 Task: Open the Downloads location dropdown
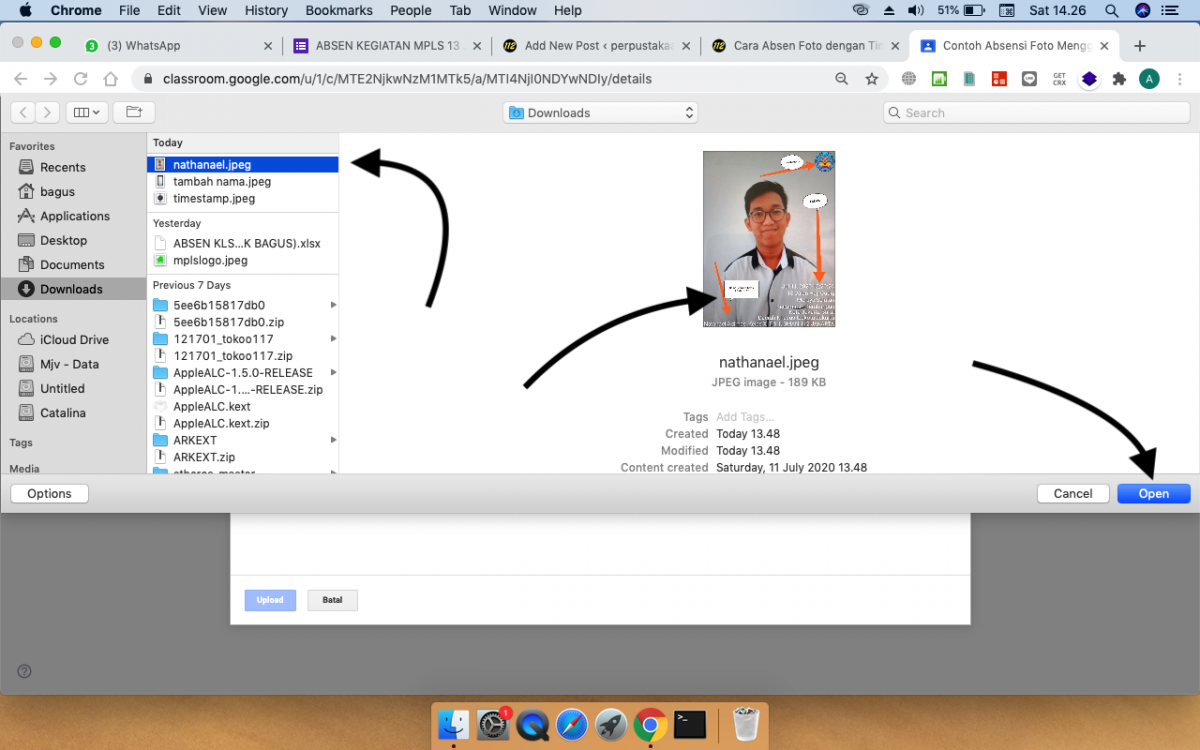click(x=600, y=112)
